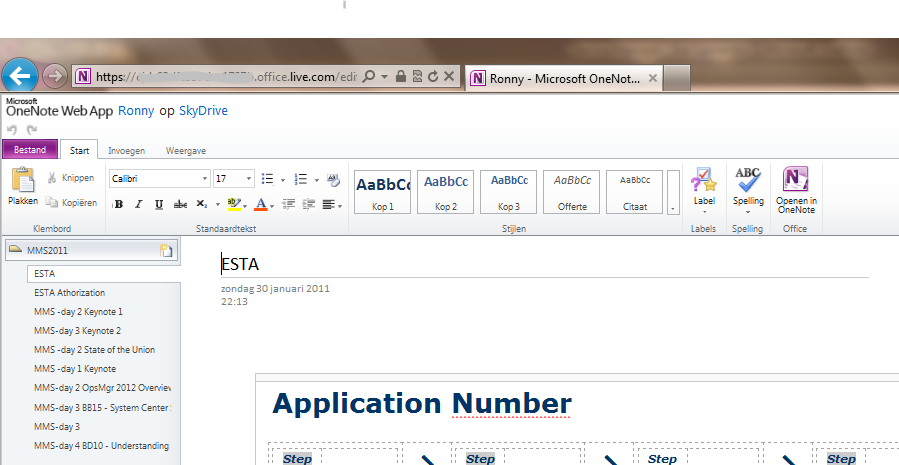Increase paragraph indent
Viewport: 899px width, 465px height.
309,204
